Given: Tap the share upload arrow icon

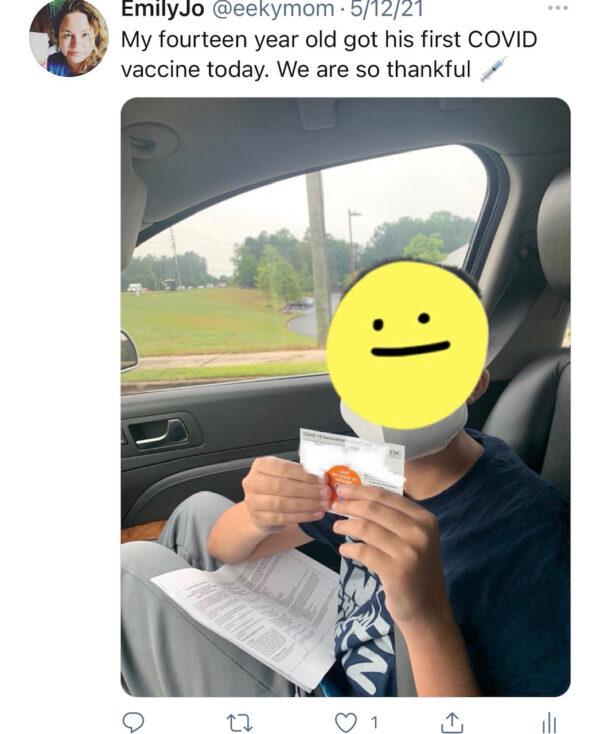Looking at the screenshot, I should [x=452, y=722].
